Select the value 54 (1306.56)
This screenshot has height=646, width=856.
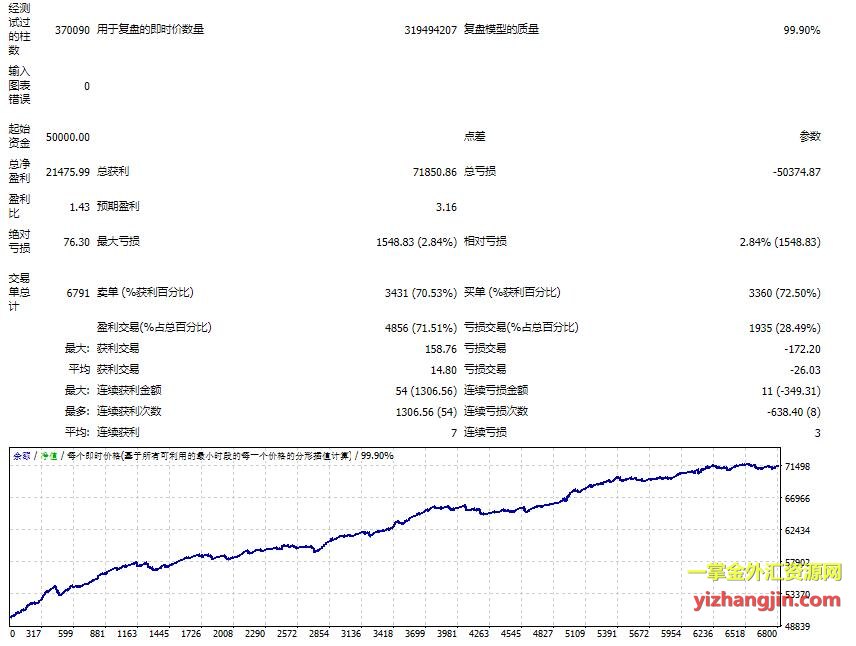pyautogui.click(x=426, y=391)
